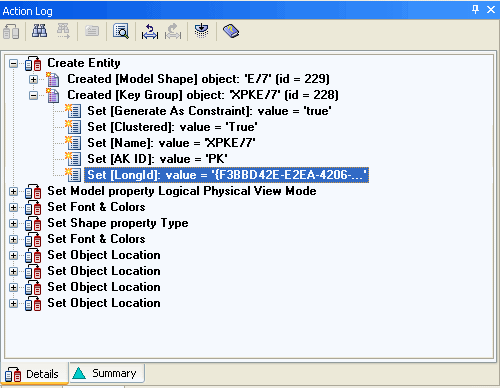The width and height of the screenshot is (500, 388).
Task: Expand Set Font & Colors below Set Shape property
Action: pos(13,239)
